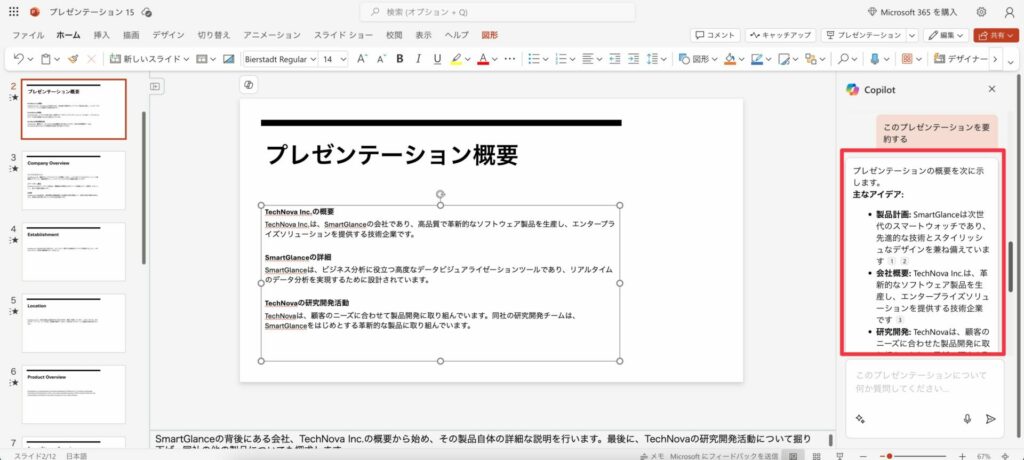Screen dimensions: 1024x460
Task: Switch to the 描画 tab
Action: (x=131, y=35)
